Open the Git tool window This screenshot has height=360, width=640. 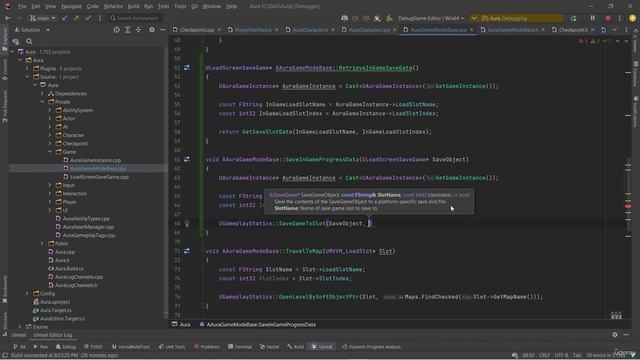point(19,347)
